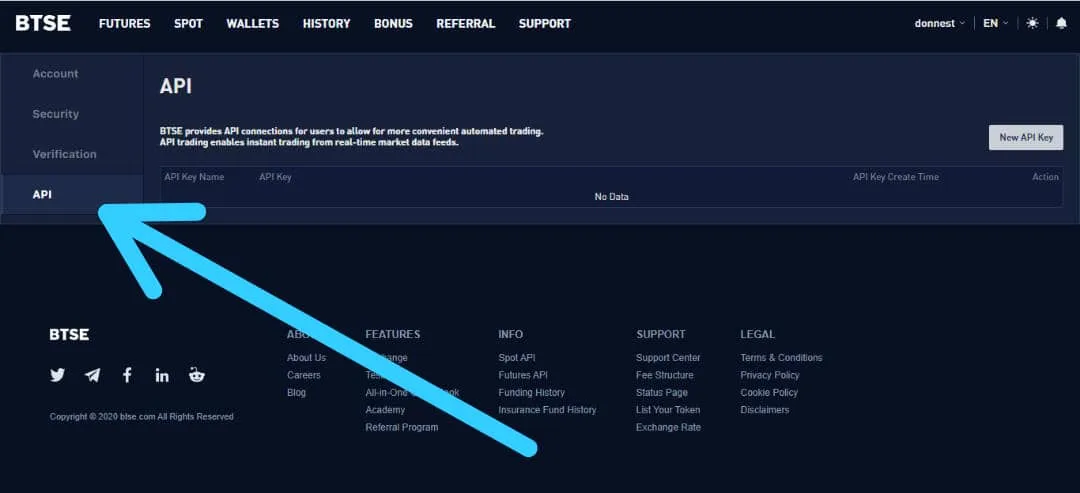1080x493 pixels.
Task: Open the Insurance Fund History link
Action: (547, 410)
